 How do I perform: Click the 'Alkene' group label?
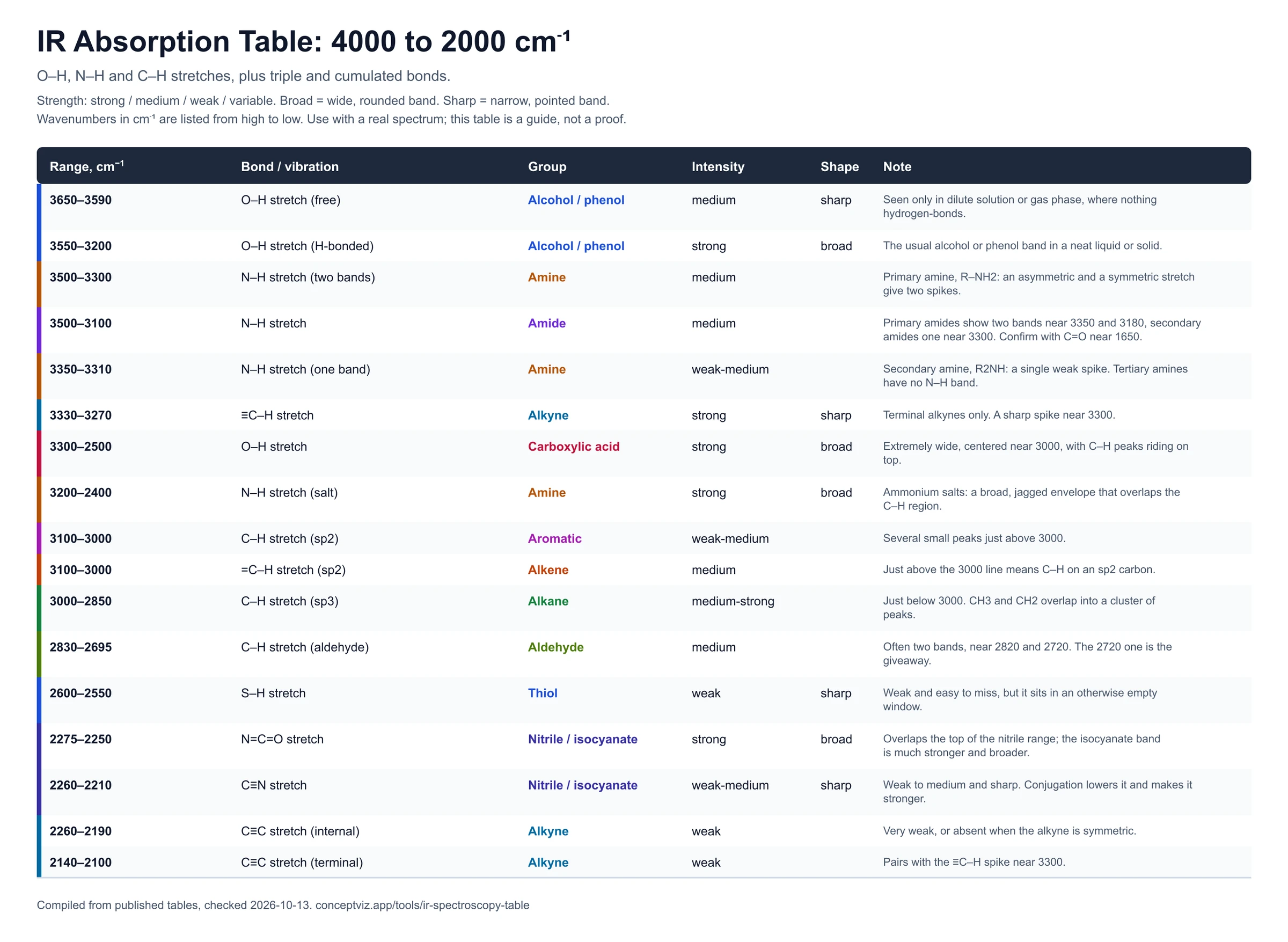pos(548,570)
